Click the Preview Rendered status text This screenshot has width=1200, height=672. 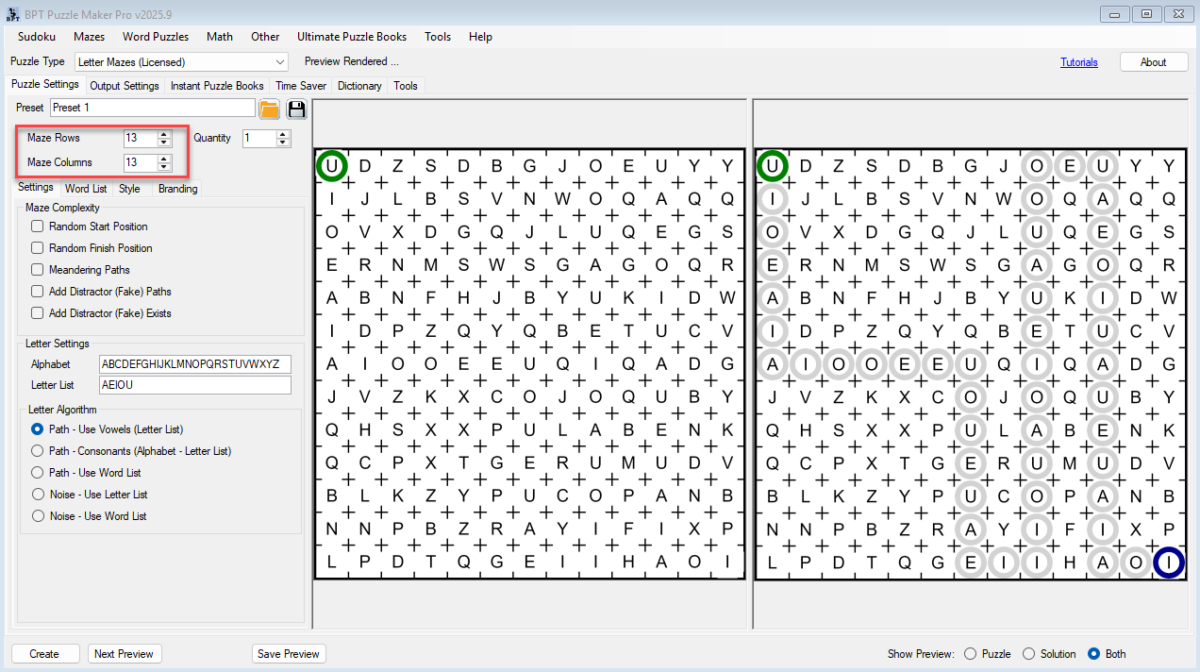point(351,62)
